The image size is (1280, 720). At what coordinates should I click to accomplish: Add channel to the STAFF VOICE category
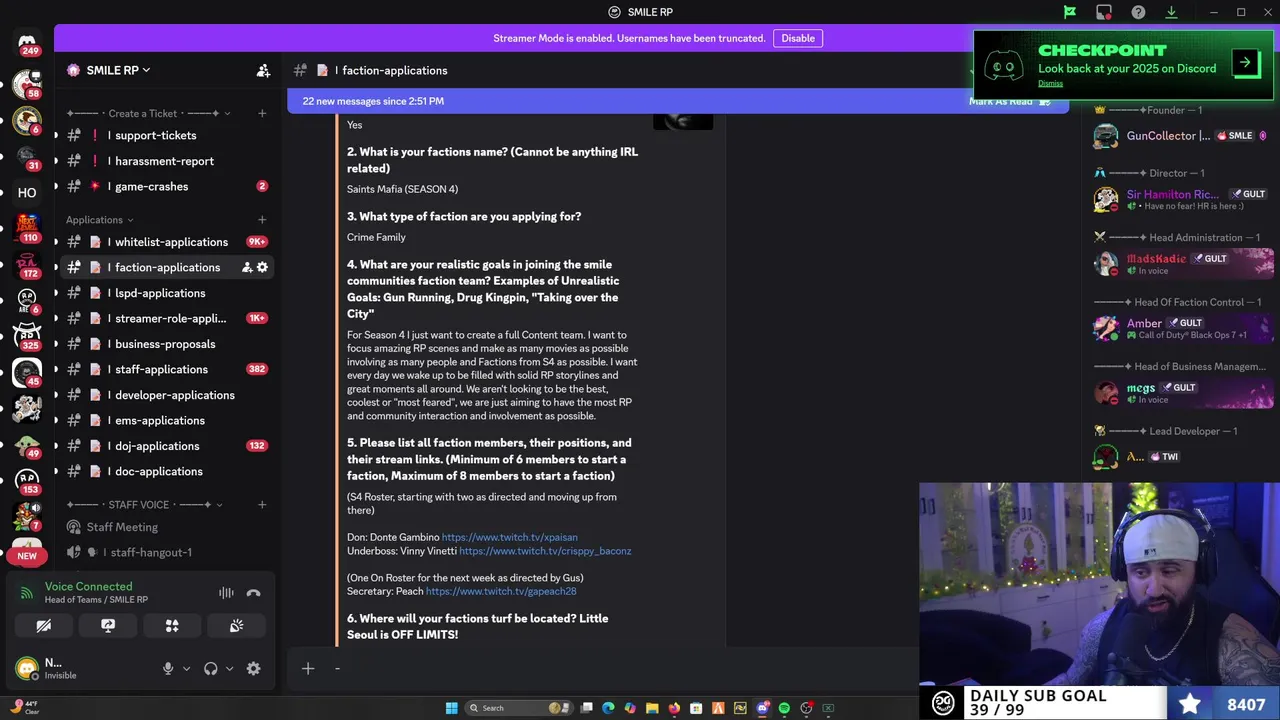click(262, 505)
